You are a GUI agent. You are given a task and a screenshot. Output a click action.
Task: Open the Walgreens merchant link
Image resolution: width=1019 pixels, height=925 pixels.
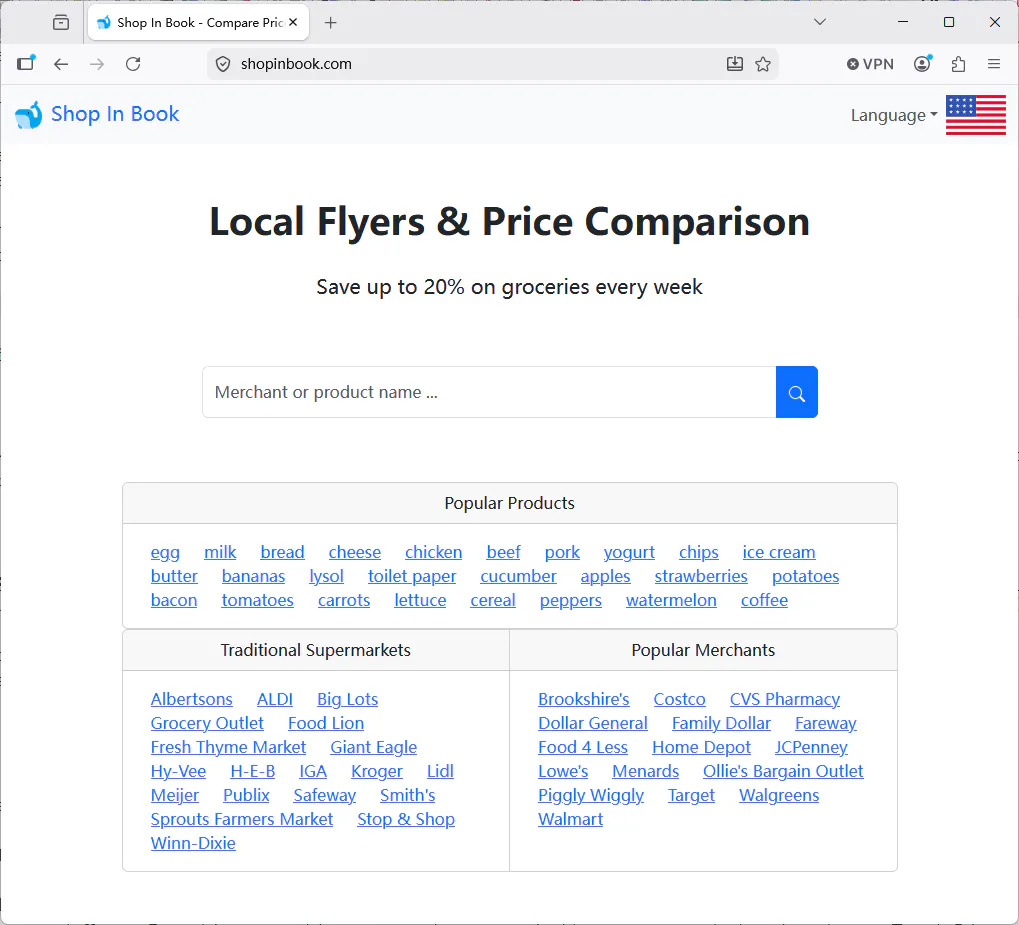(x=779, y=795)
